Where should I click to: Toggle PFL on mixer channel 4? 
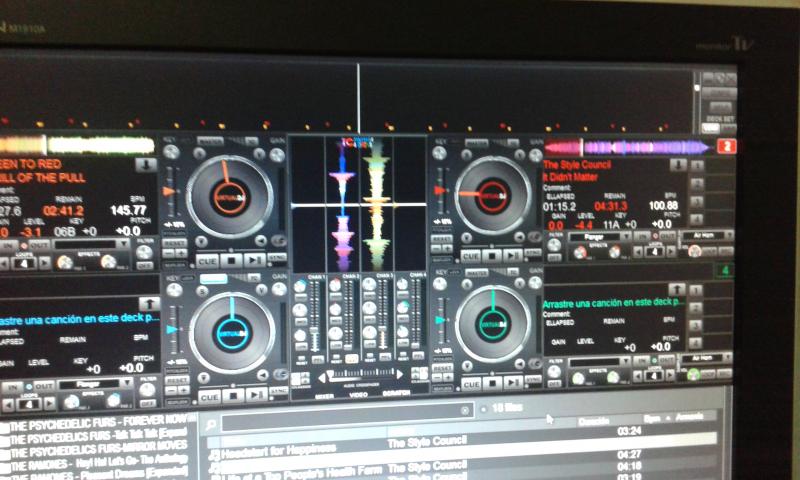coord(418,356)
